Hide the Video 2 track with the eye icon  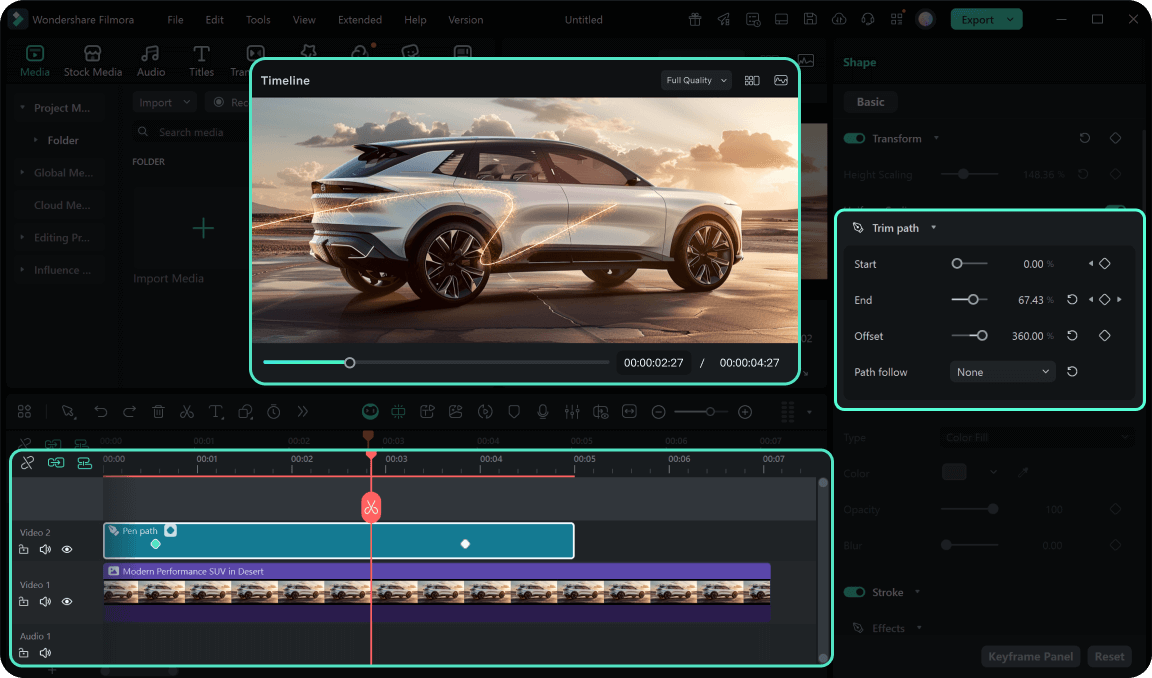tap(67, 549)
